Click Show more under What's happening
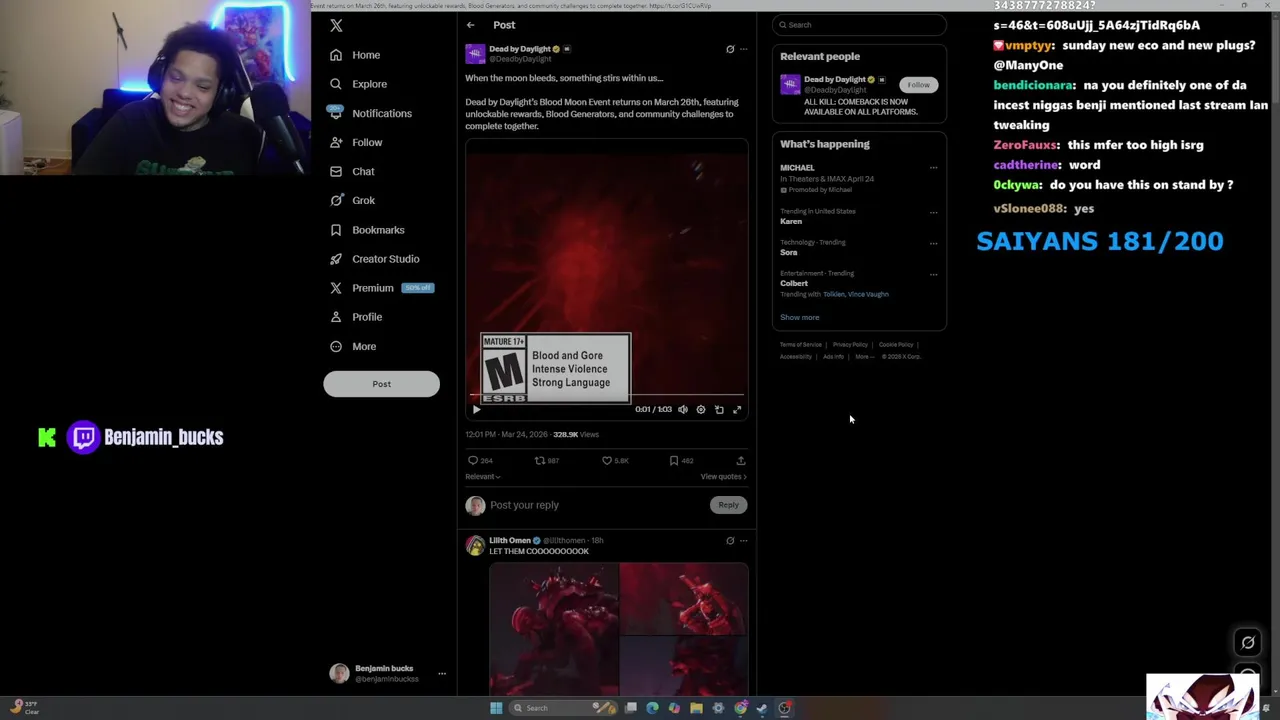 (799, 317)
